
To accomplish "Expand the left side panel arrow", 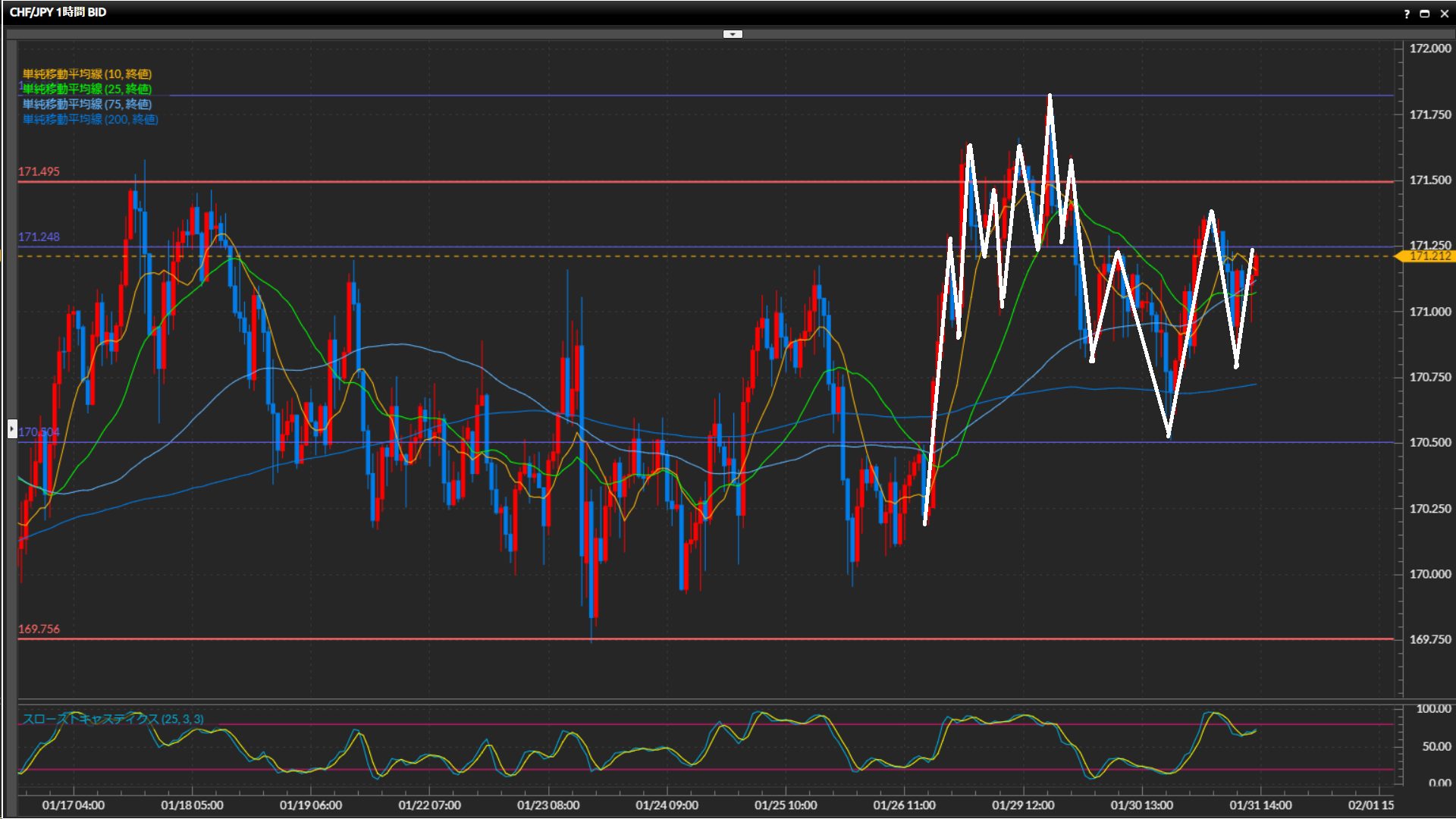I will [11, 429].
